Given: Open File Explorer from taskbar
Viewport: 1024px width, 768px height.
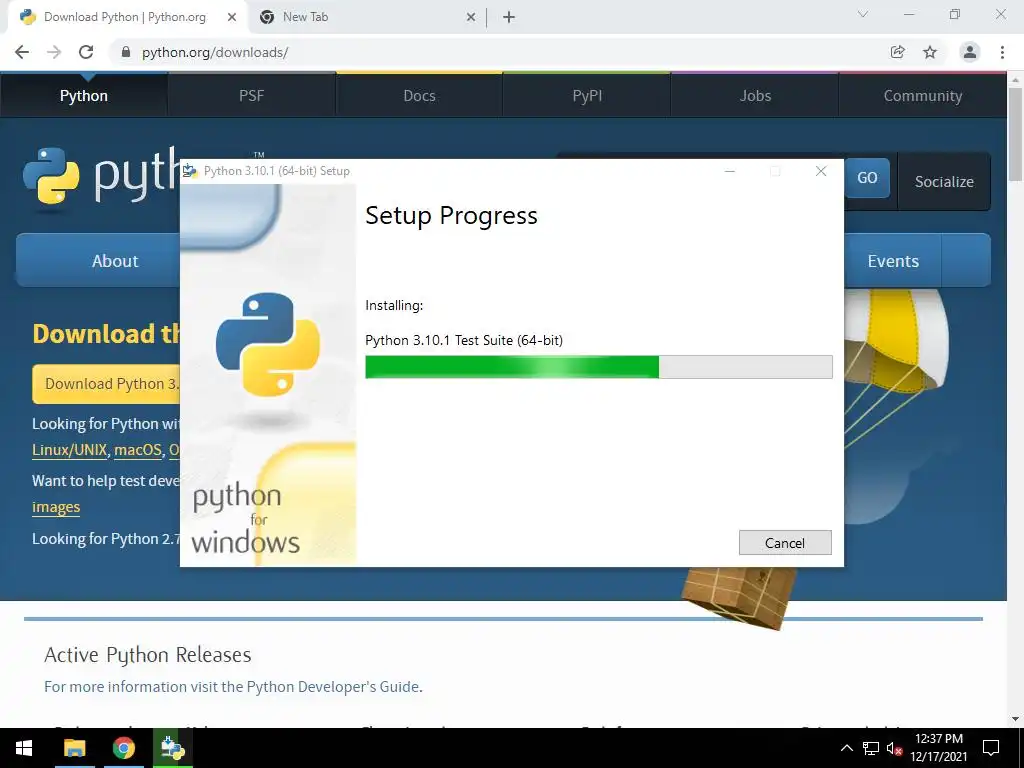Looking at the screenshot, I should click(x=74, y=748).
